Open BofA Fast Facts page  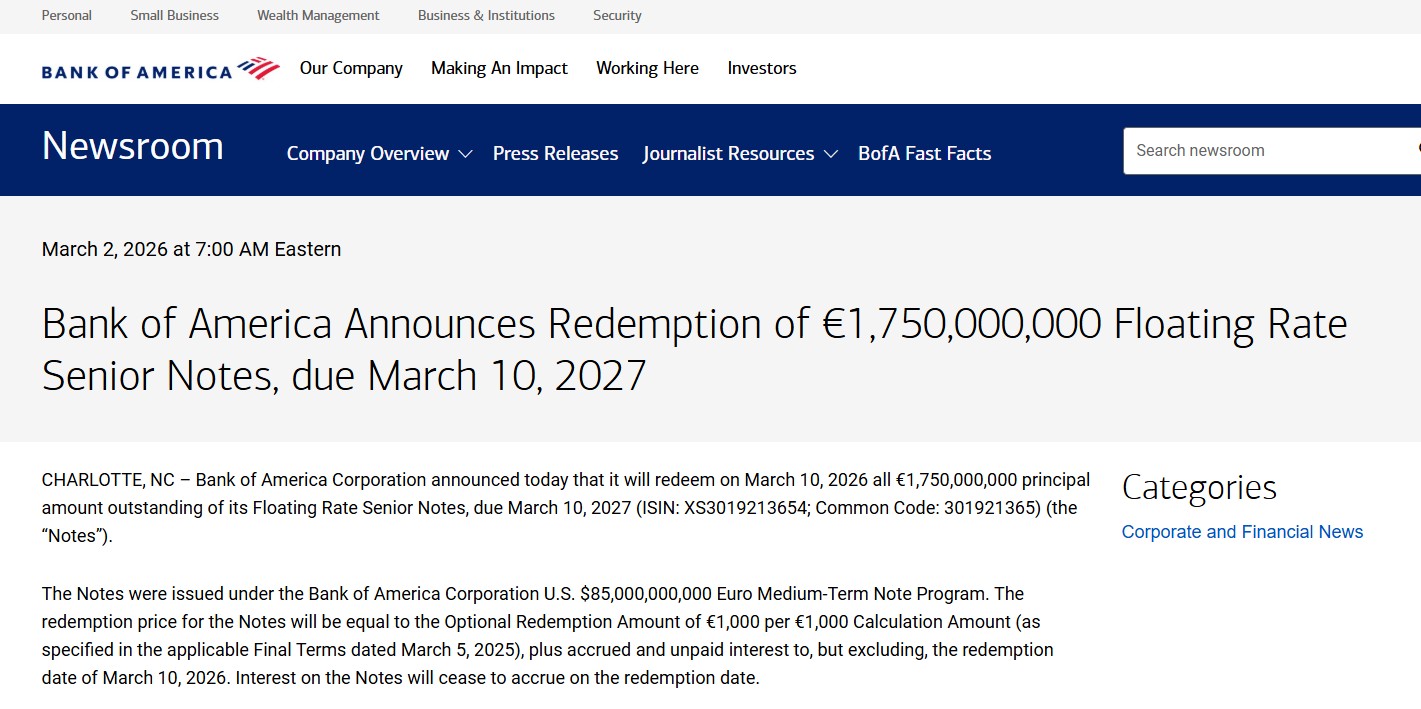pyautogui.click(x=924, y=154)
